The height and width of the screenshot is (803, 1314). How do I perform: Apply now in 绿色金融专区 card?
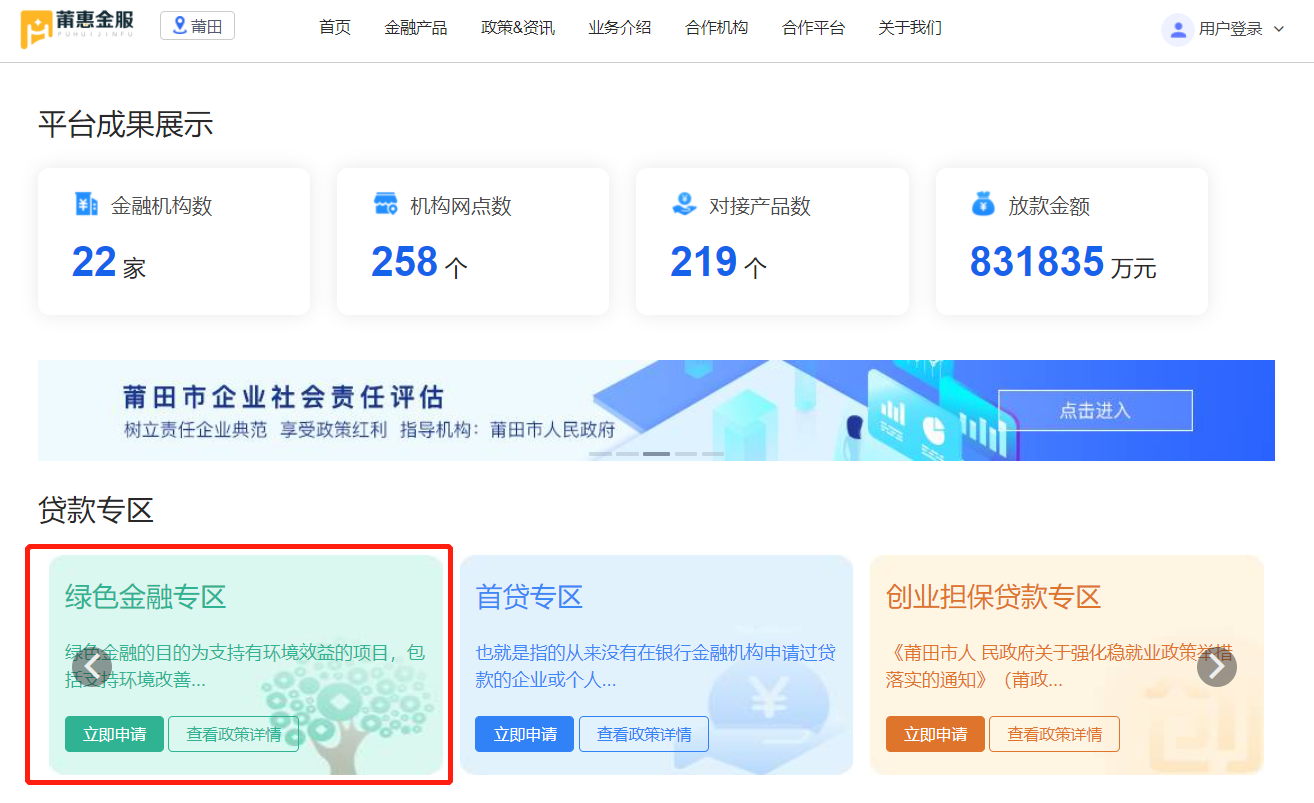114,734
